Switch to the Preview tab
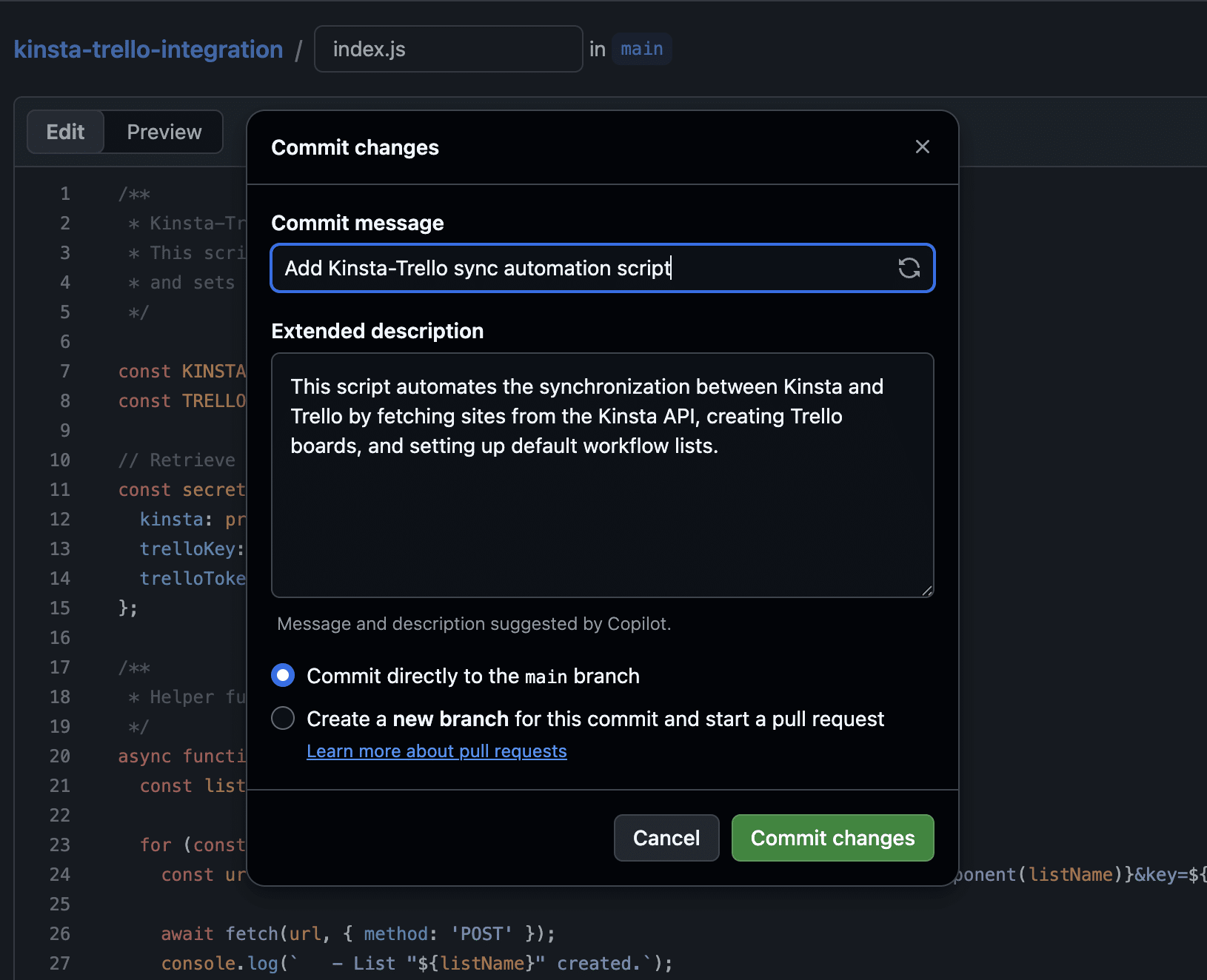The image size is (1207, 980). tap(163, 132)
